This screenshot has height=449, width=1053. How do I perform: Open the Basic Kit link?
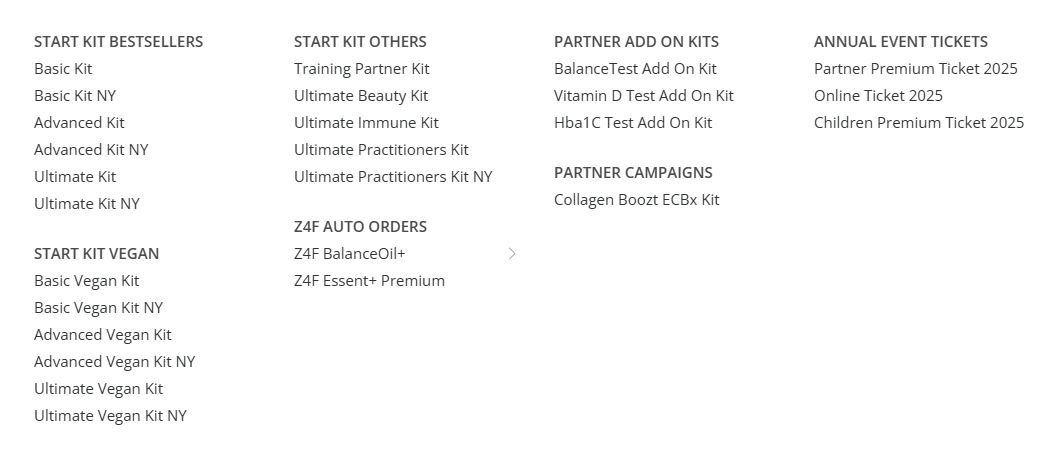(x=63, y=69)
